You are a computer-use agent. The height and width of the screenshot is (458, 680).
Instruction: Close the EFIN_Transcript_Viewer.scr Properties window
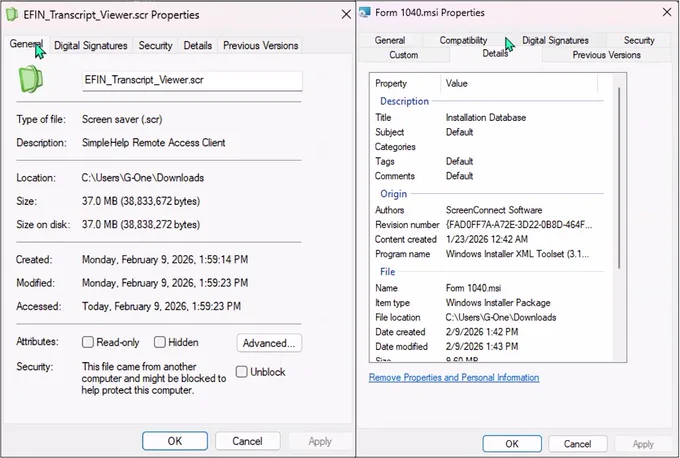pos(346,14)
